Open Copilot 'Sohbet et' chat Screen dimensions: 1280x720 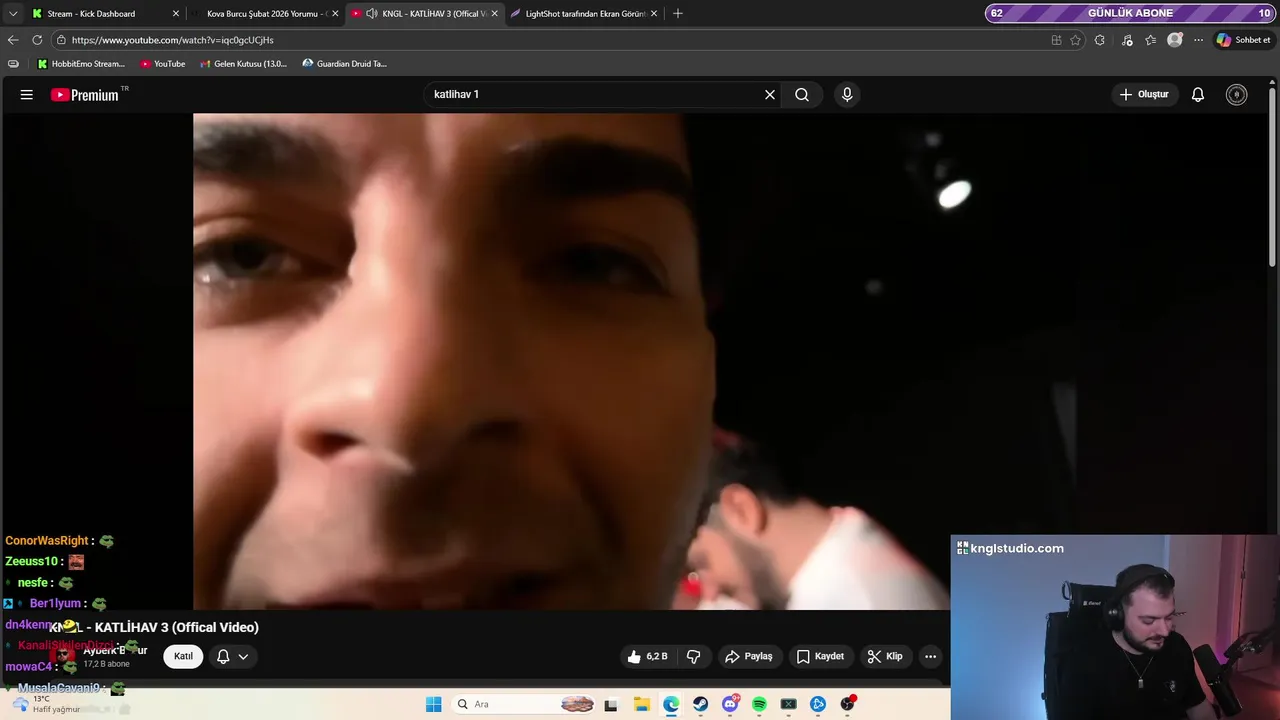pos(1243,40)
